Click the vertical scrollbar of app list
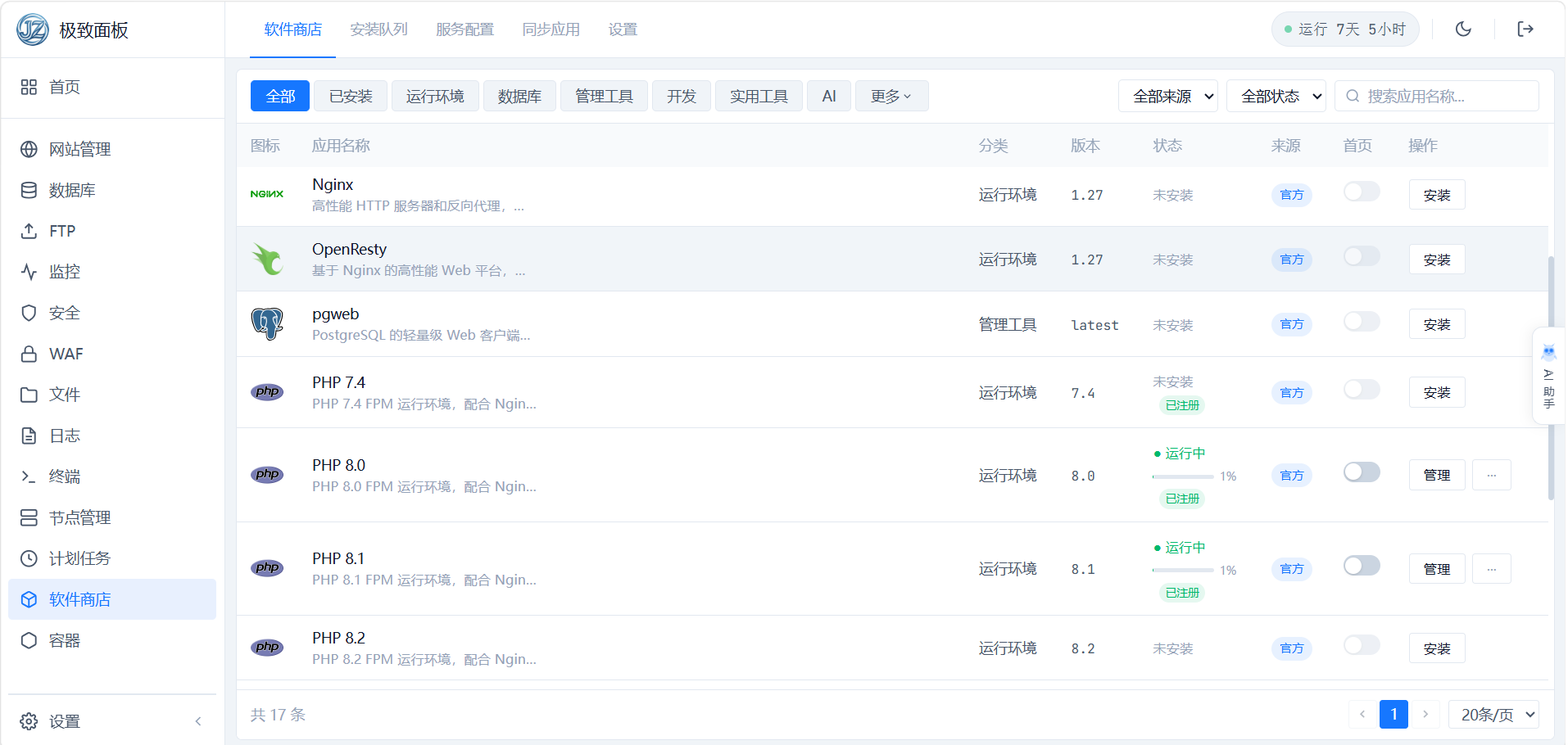Screen dimensions: 1568x745 click(x=1551, y=377)
